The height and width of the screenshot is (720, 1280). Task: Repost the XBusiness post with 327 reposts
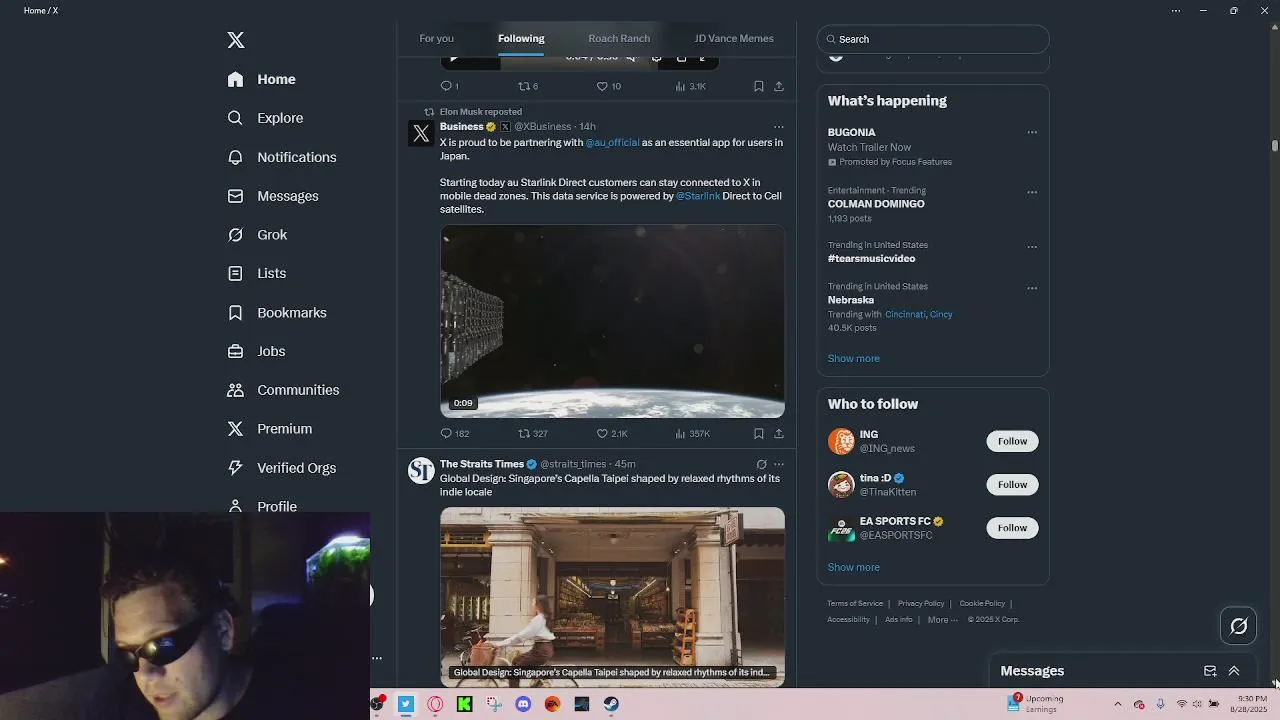point(532,433)
